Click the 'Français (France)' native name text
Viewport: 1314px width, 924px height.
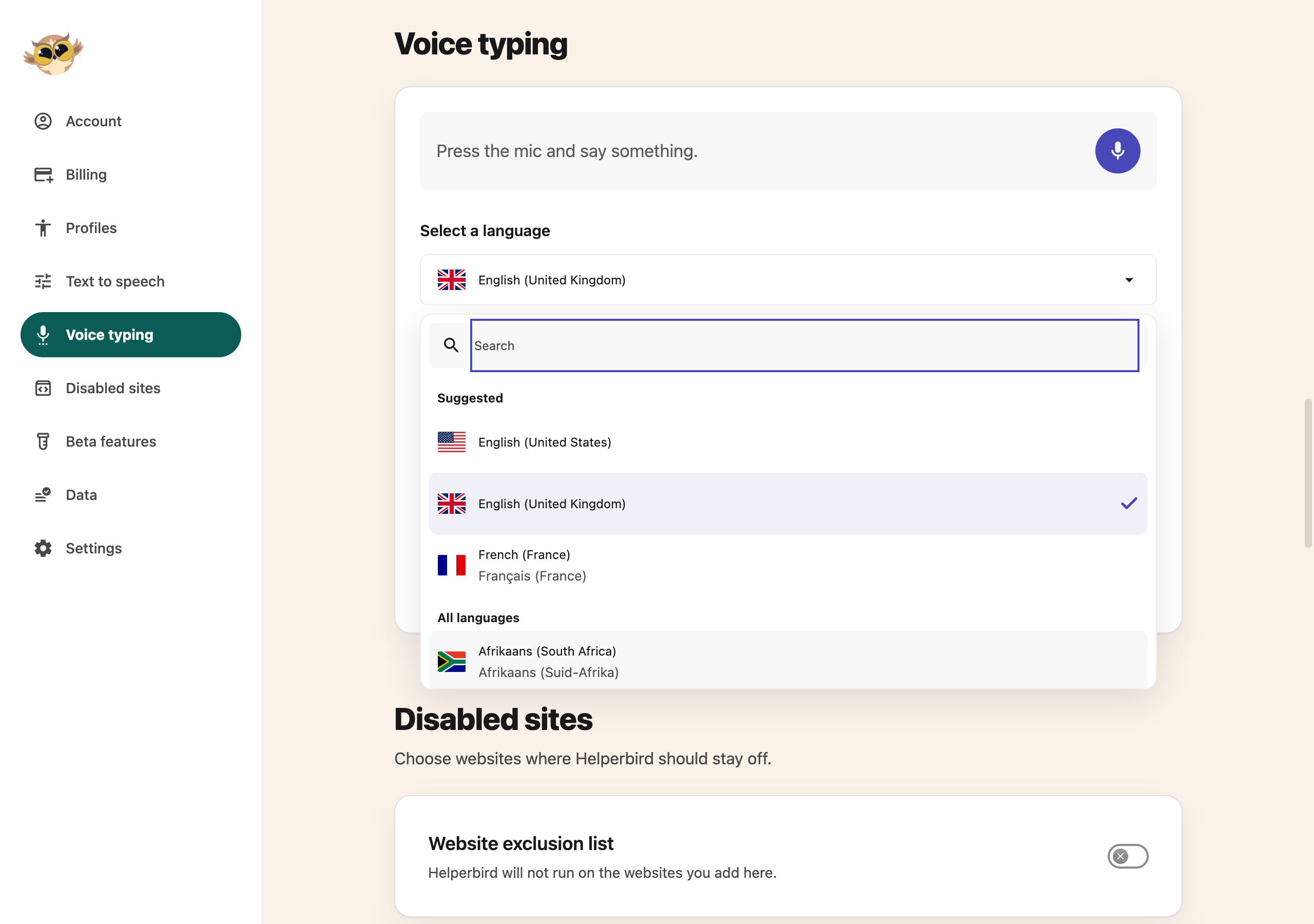[532, 576]
